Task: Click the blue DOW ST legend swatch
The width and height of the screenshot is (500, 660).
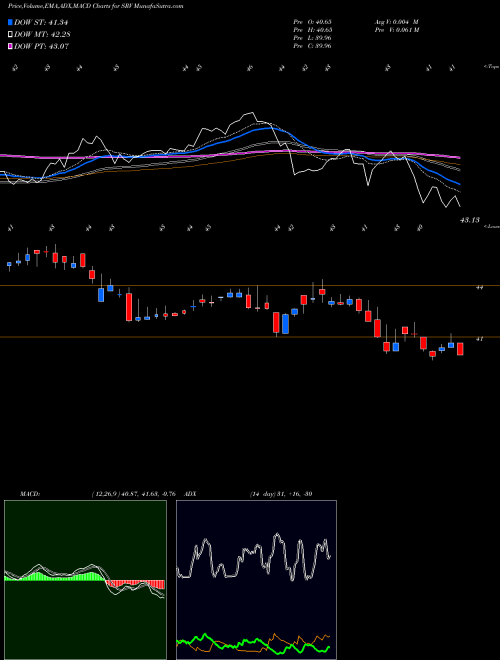Action: [x=10, y=23]
